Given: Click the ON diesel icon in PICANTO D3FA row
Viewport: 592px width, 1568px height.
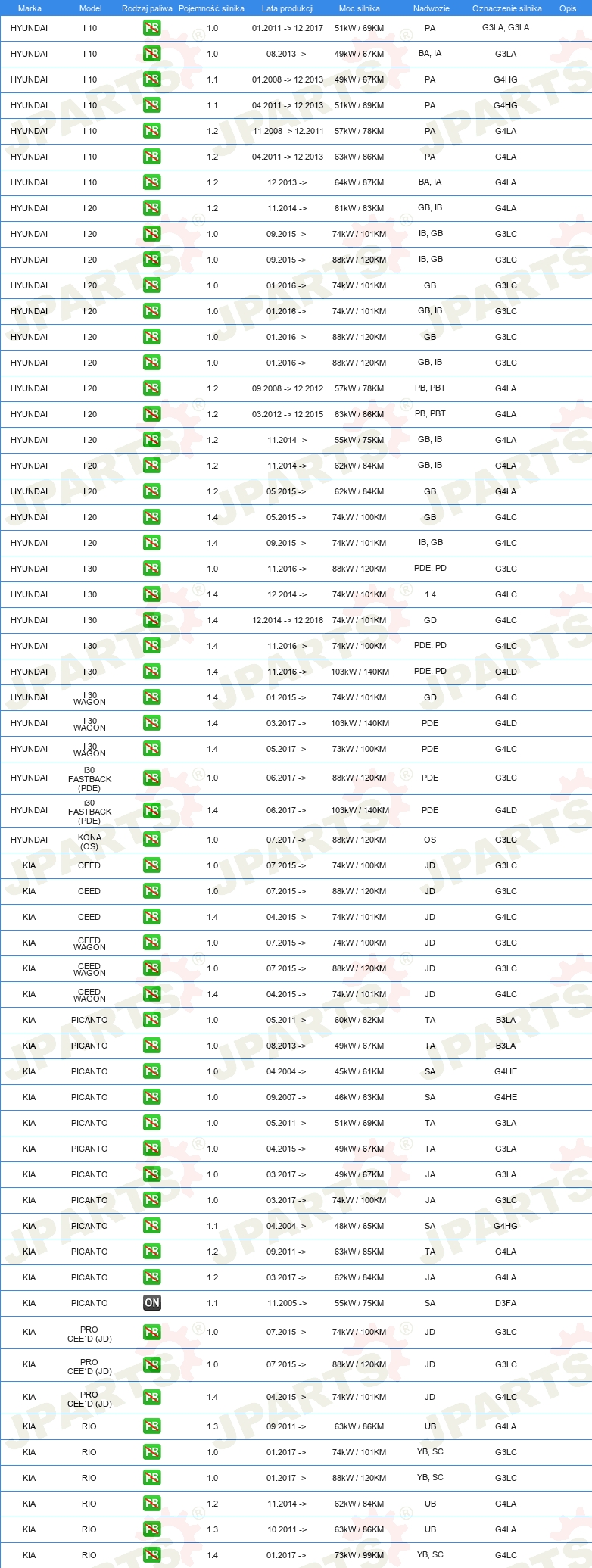Looking at the screenshot, I should click(x=152, y=1303).
